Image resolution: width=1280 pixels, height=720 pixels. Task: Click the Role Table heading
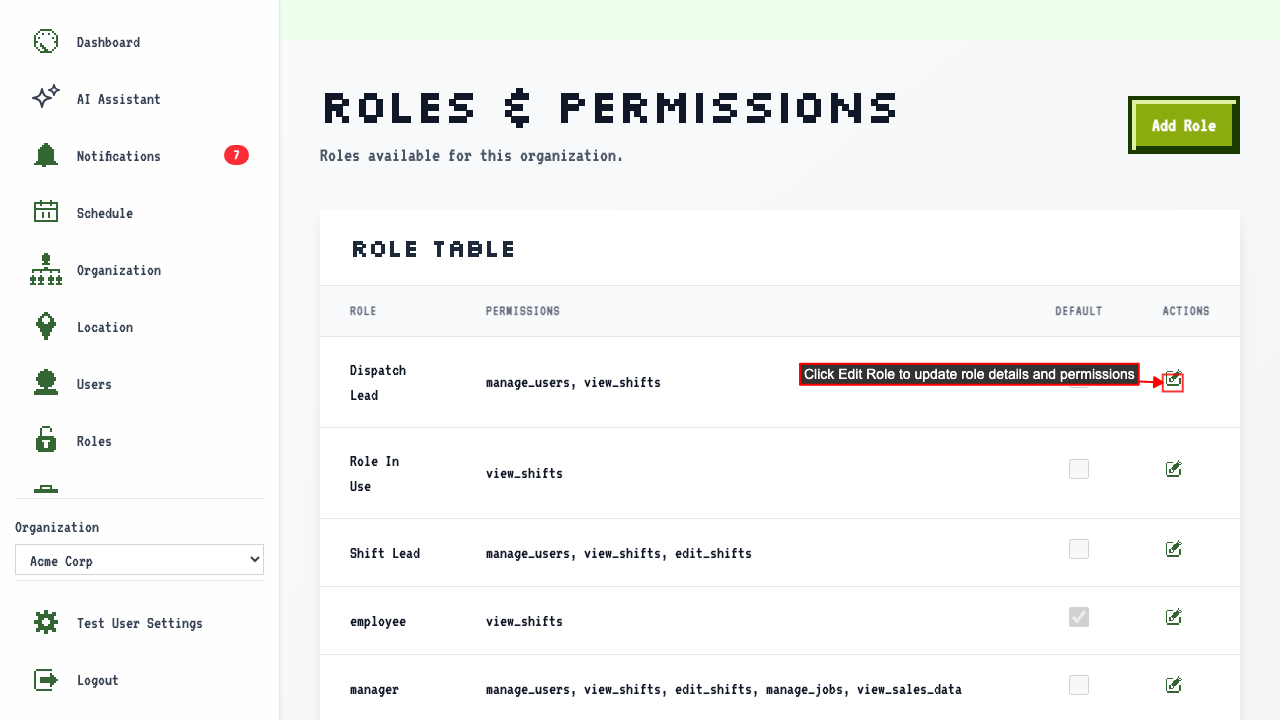[434, 249]
